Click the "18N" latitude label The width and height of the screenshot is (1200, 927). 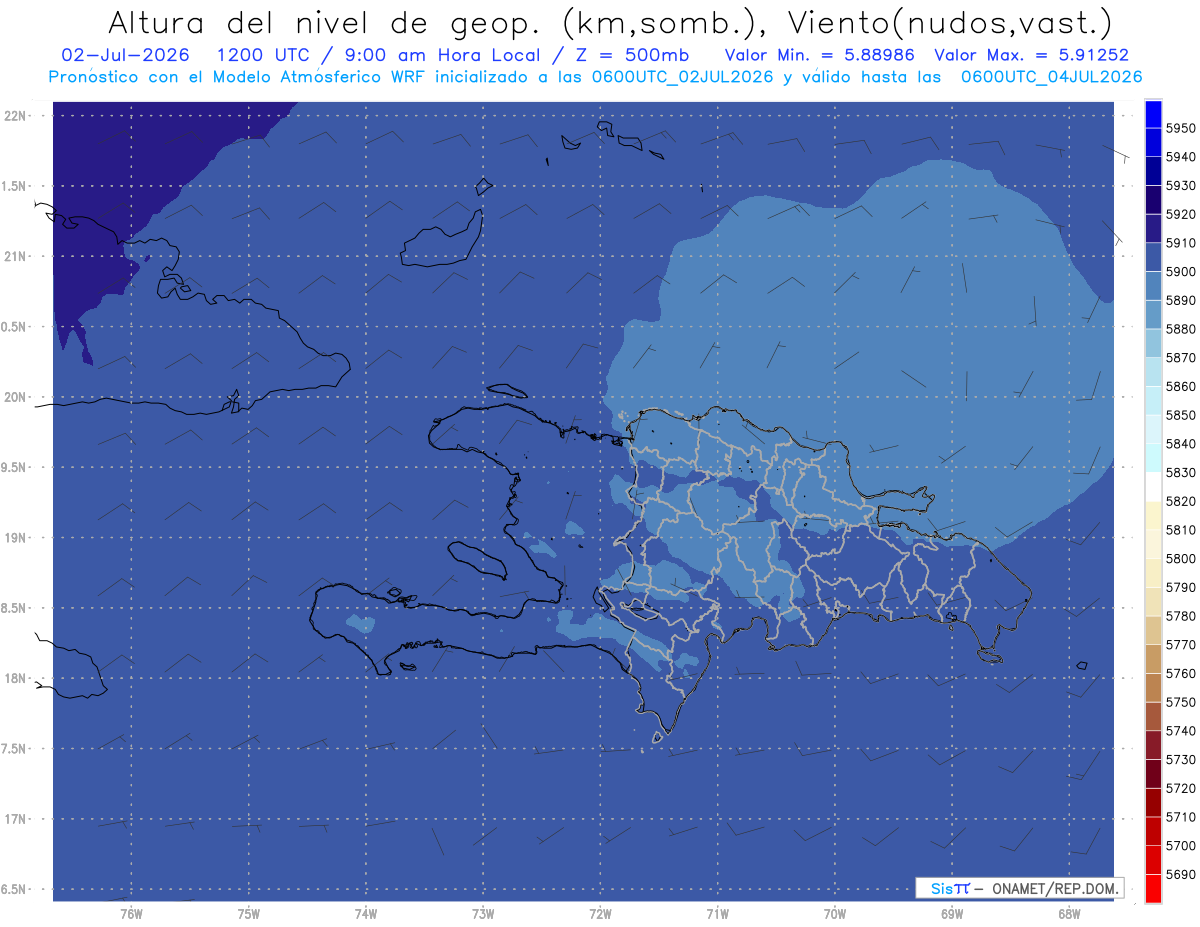click(x=17, y=678)
